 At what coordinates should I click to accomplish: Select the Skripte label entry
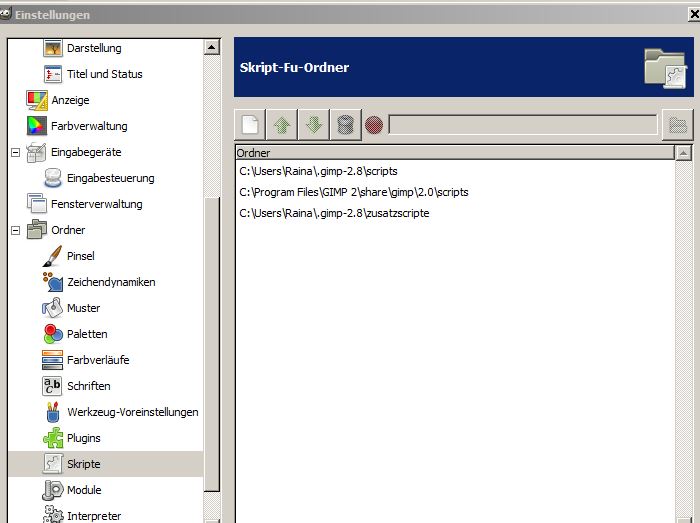click(x=83, y=464)
